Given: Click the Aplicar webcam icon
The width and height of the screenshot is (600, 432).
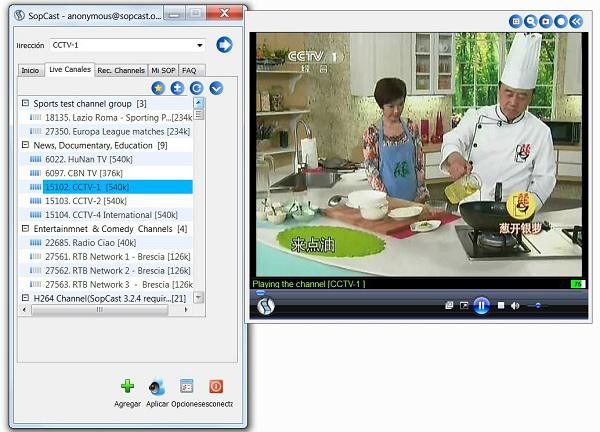Looking at the screenshot, I should point(157,386).
